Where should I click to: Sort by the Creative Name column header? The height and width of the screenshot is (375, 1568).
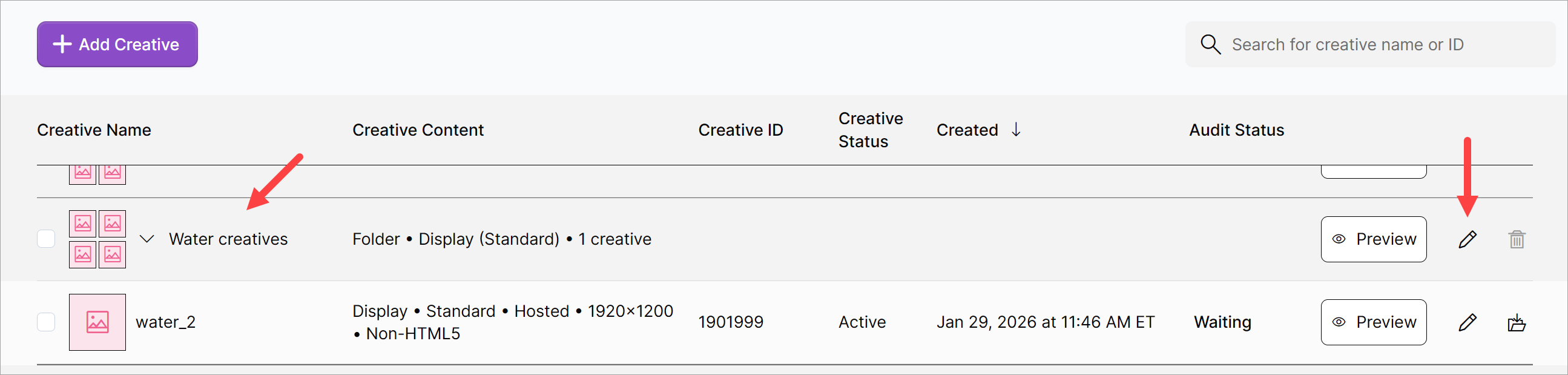(x=94, y=130)
